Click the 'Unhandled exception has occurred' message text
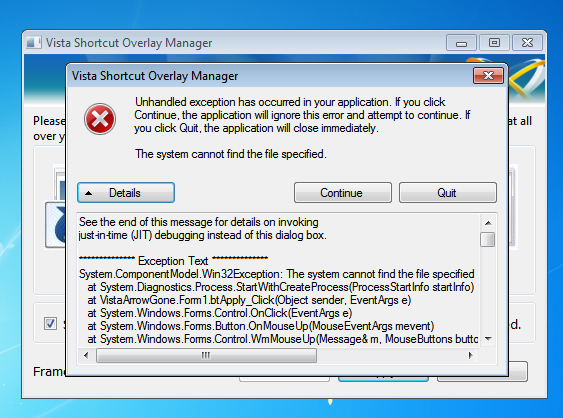The height and width of the screenshot is (418, 563). 302,115
